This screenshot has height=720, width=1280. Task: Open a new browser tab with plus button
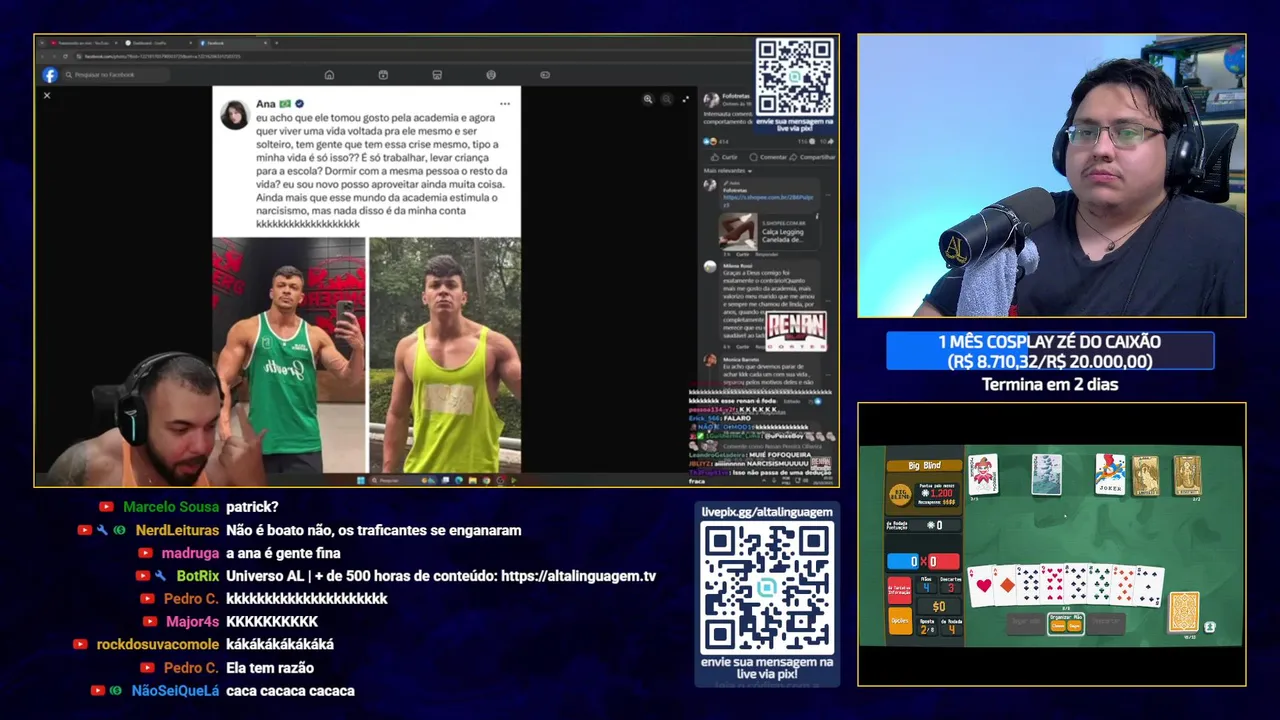277,43
